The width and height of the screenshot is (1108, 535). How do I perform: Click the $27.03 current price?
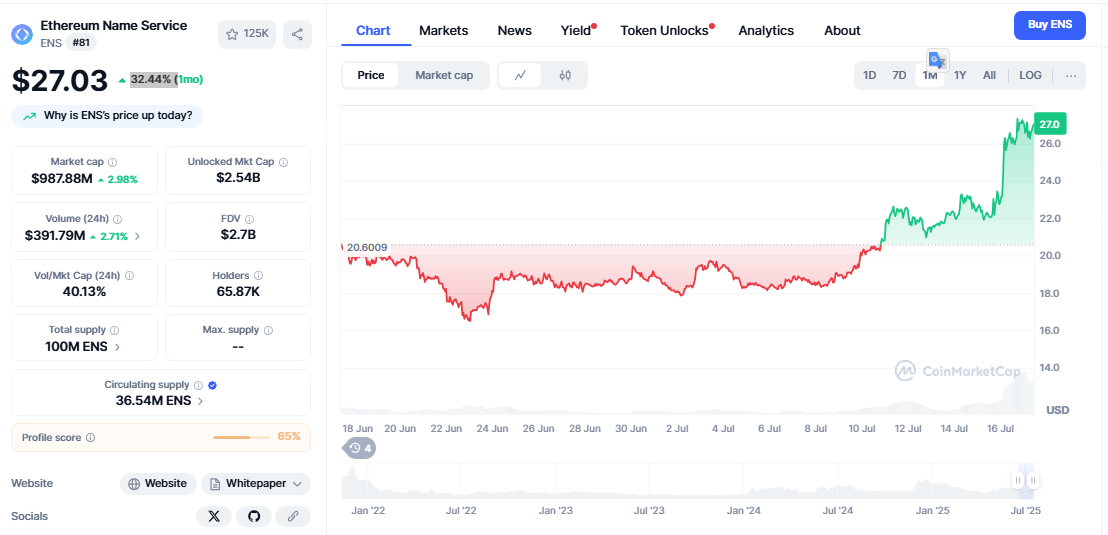click(x=60, y=80)
